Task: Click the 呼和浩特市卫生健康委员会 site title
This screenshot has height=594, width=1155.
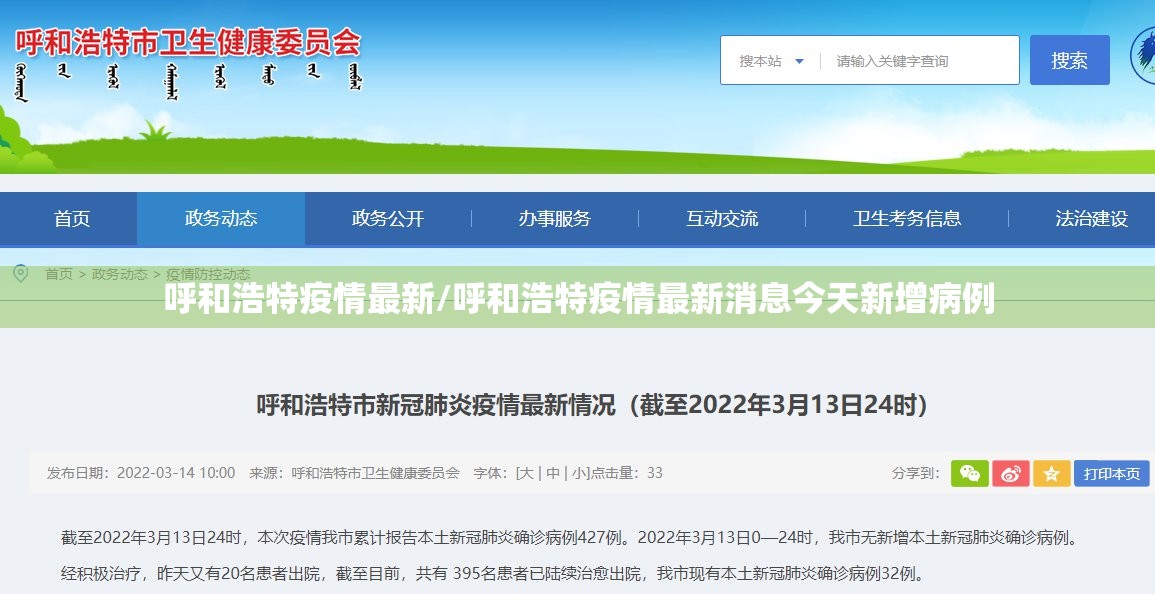Action: pos(189,42)
